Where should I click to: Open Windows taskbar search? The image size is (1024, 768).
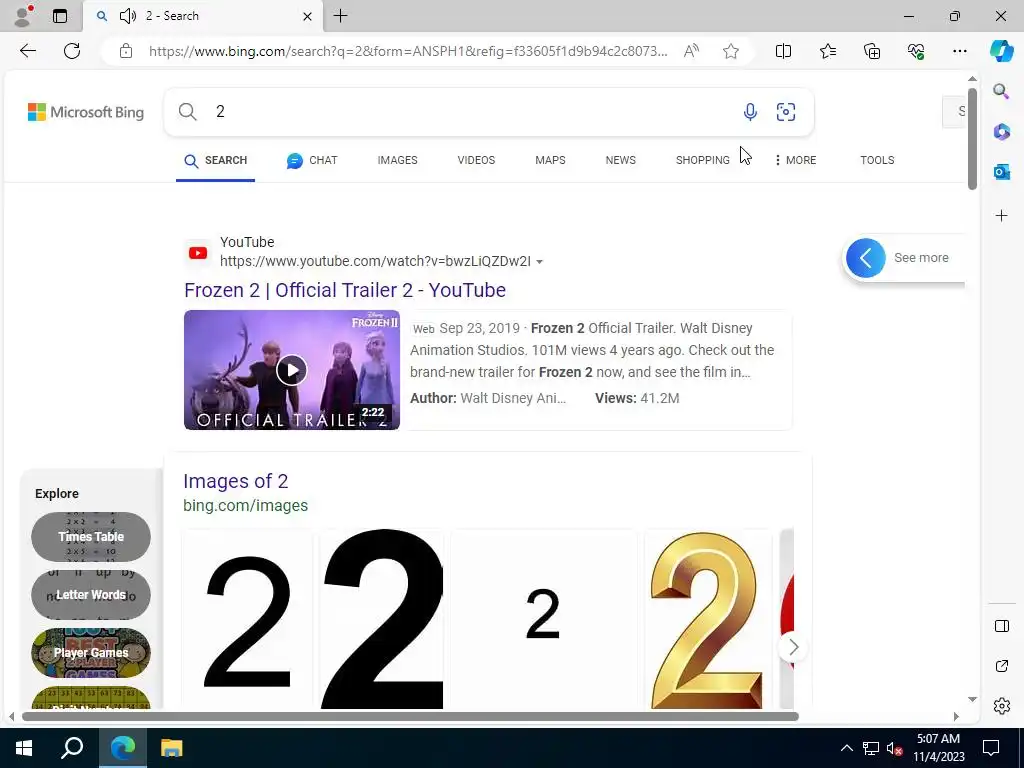pyautogui.click(x=72, y=748)
